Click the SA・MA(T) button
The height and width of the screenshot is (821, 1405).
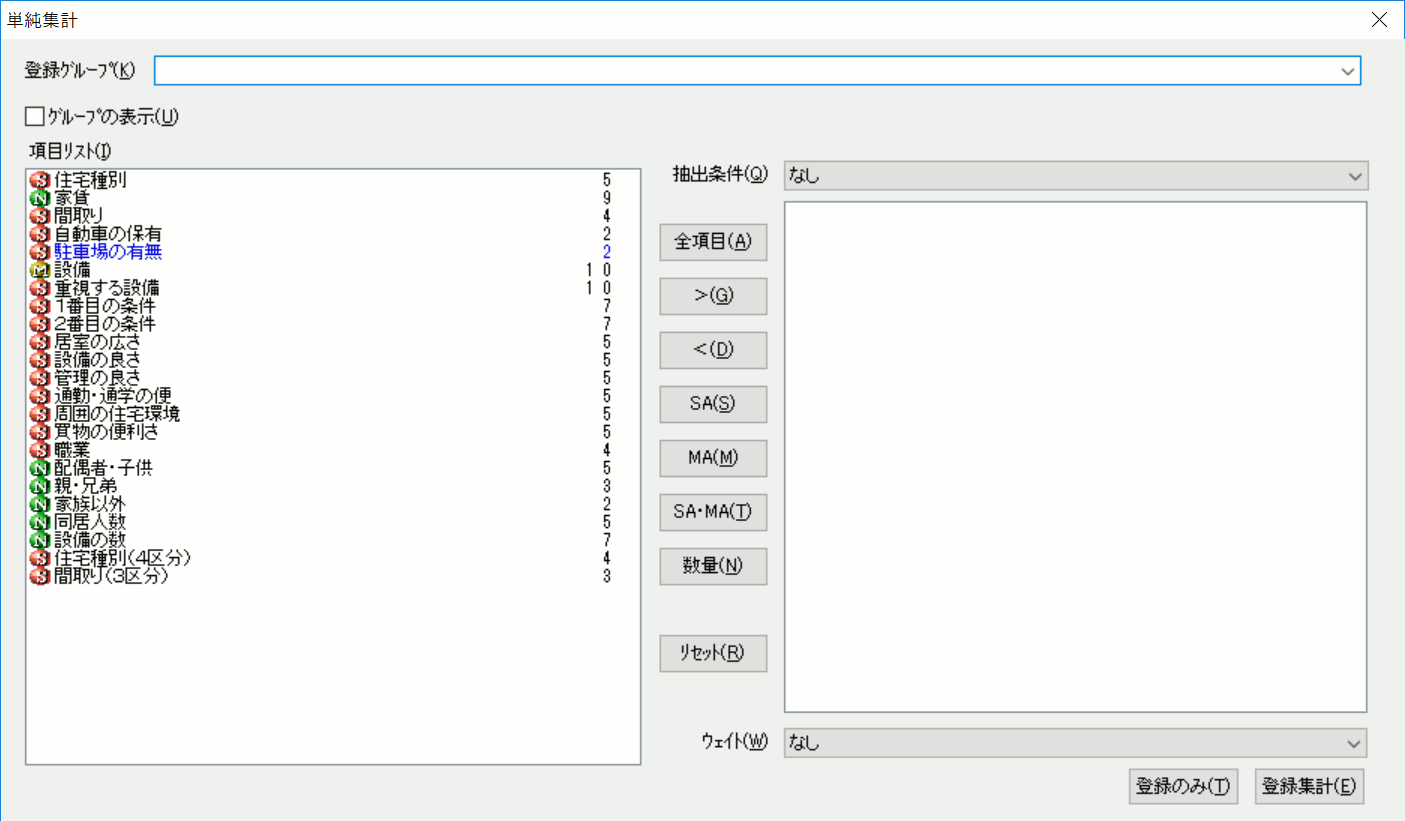pos(713,512)
